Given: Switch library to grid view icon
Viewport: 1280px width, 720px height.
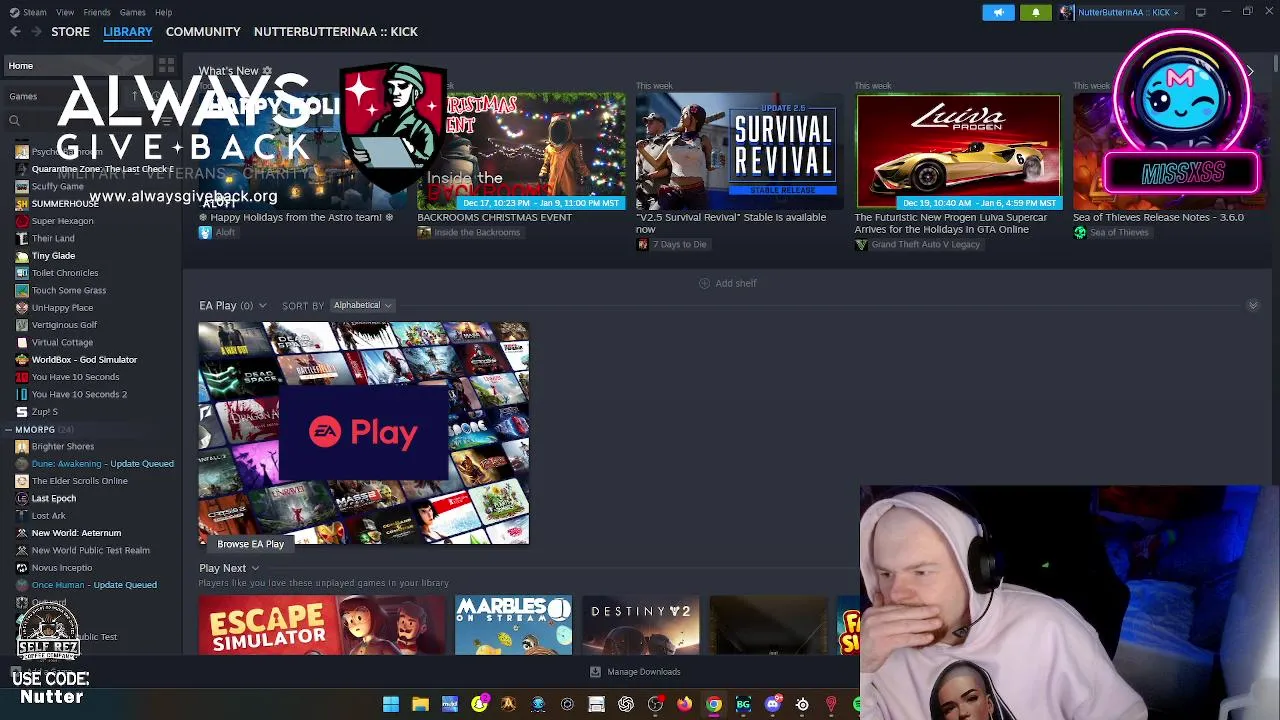Looking at the screenshot, I should click(166, 66).
